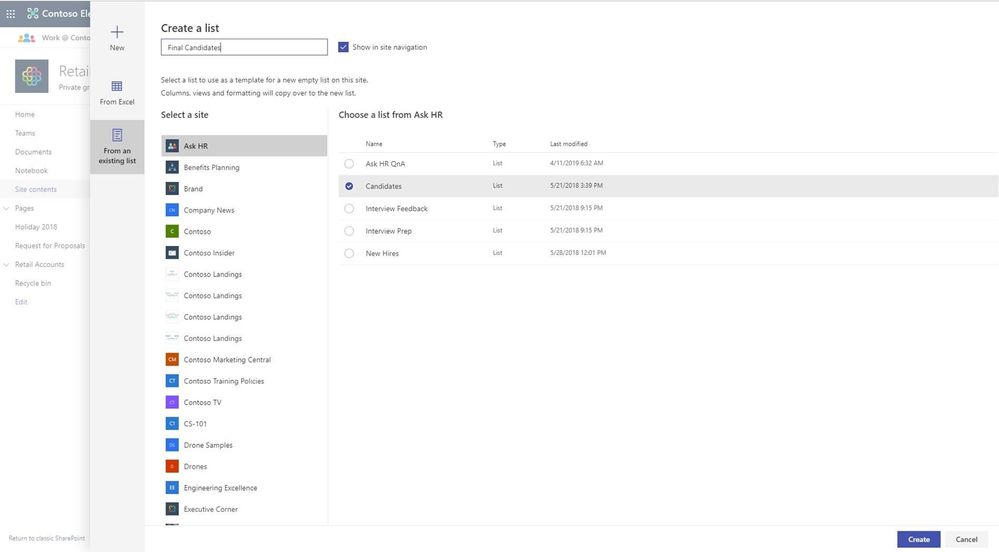This screenshot has width=999, height=552.
Task: Select the Candidates radio button
Action: tap(349, 186)
